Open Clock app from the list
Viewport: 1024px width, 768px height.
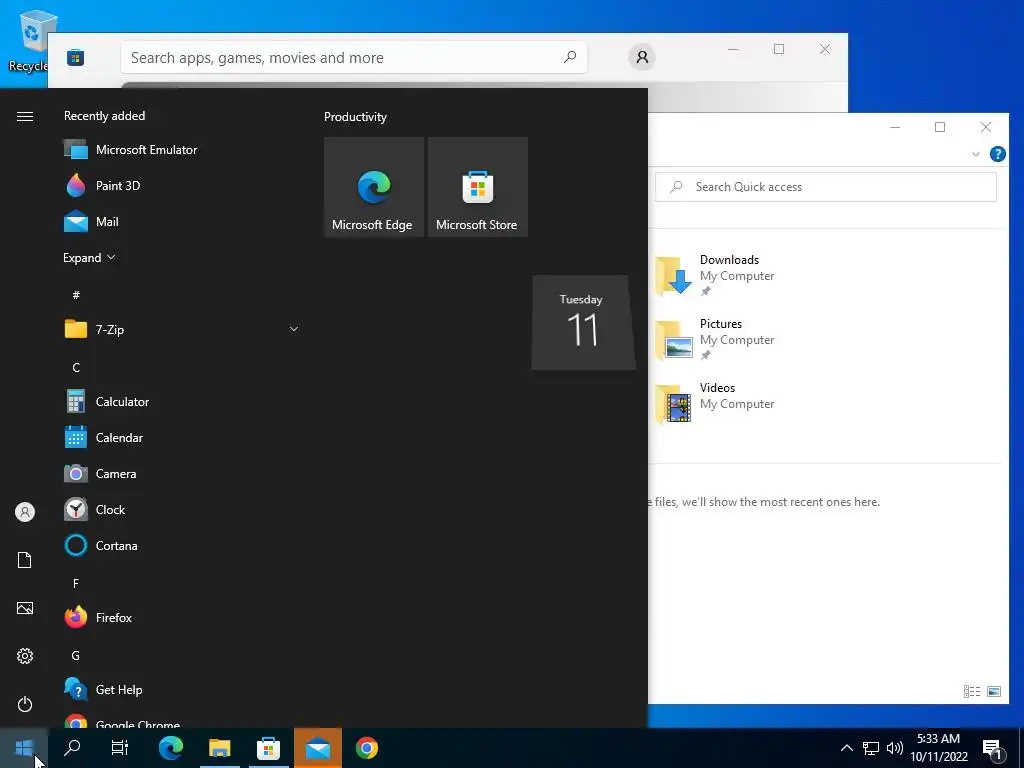tap(181, 509)
